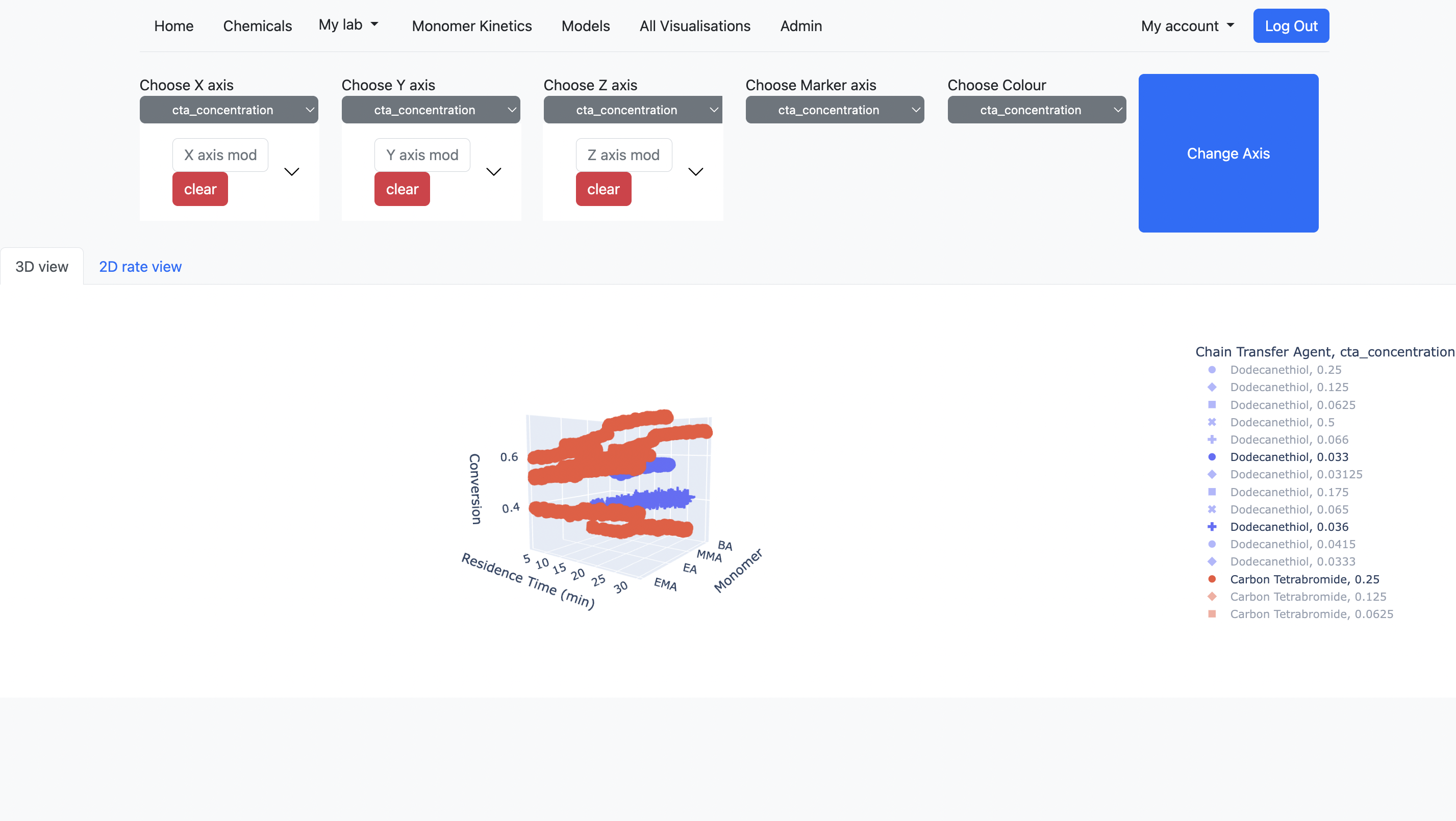Open the Monomer Kinetics menu

(472, 25)
